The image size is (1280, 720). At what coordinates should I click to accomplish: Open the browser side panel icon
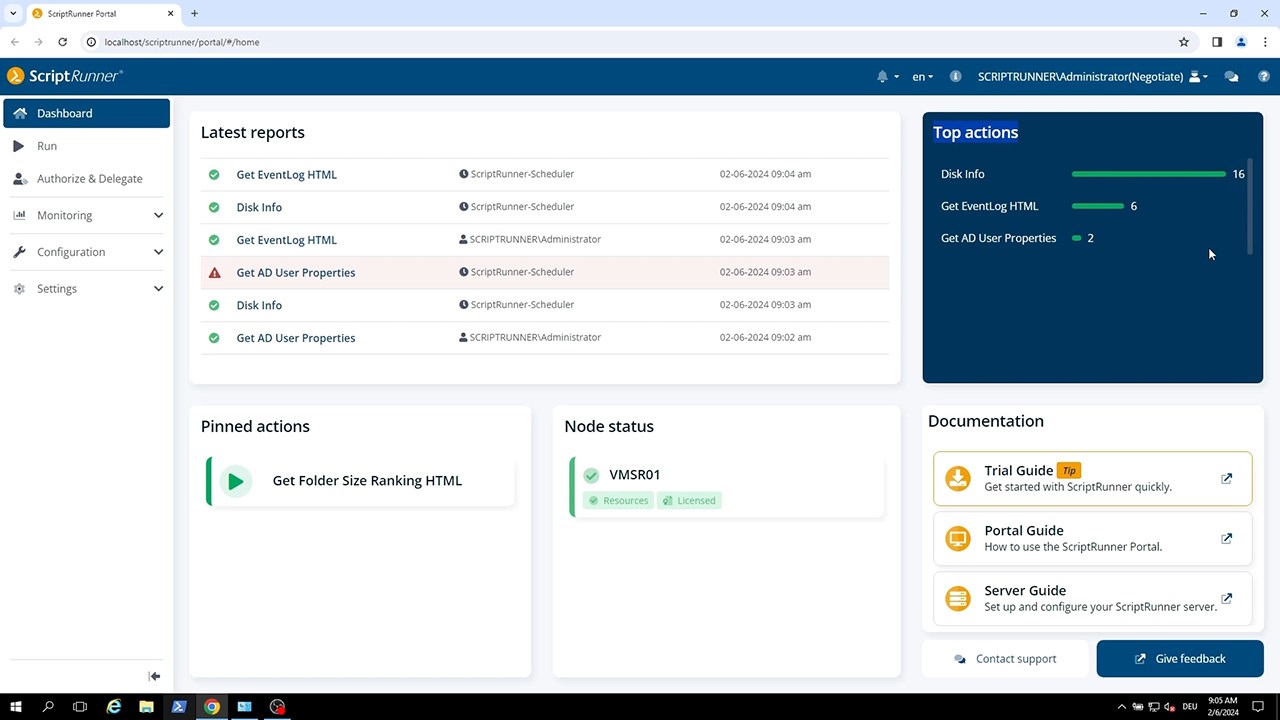1217,42
